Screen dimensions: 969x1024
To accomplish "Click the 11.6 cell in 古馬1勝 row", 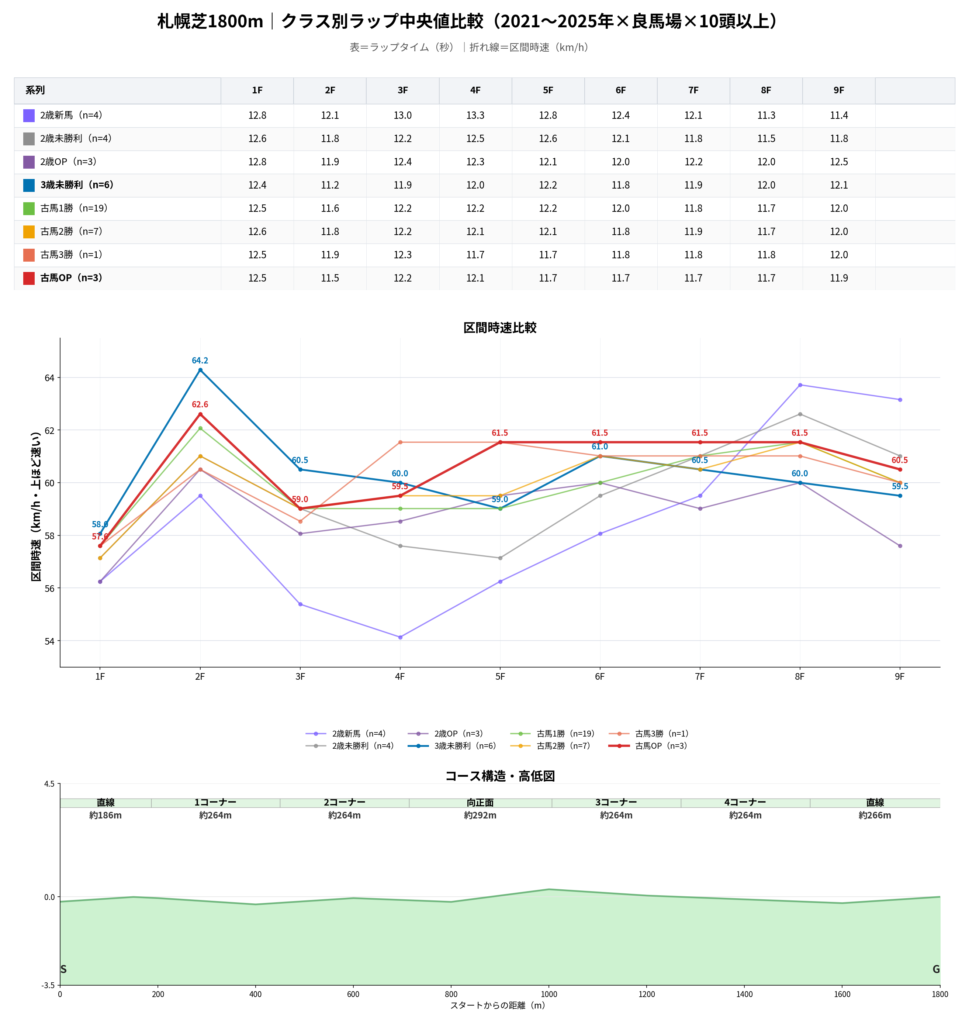I will [x=330, y=208].
